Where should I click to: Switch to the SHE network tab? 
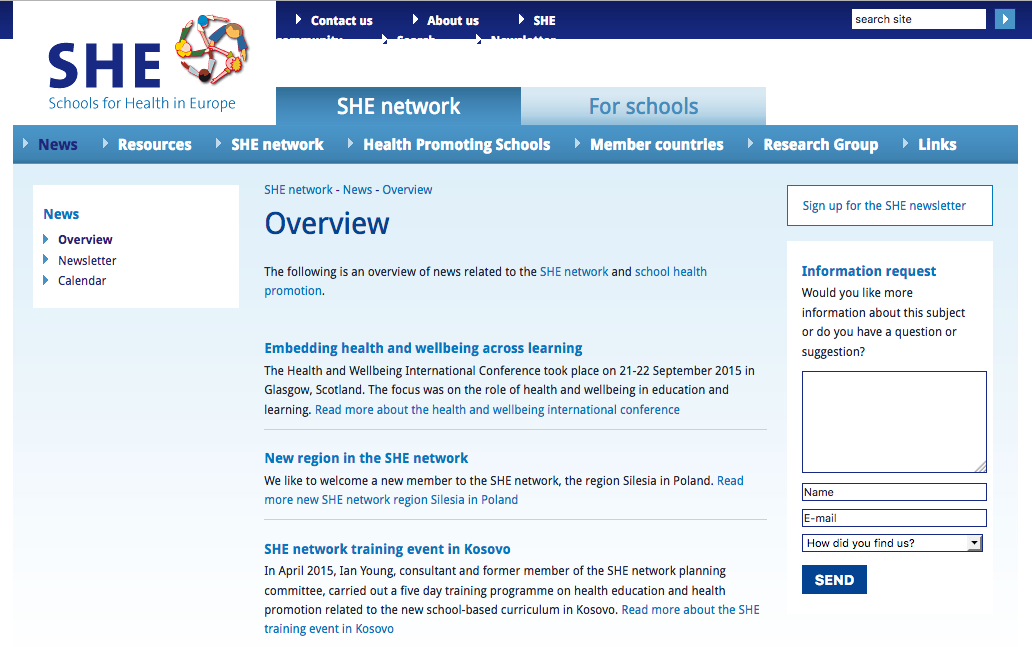pyautogui.click(x=398, y=106)
